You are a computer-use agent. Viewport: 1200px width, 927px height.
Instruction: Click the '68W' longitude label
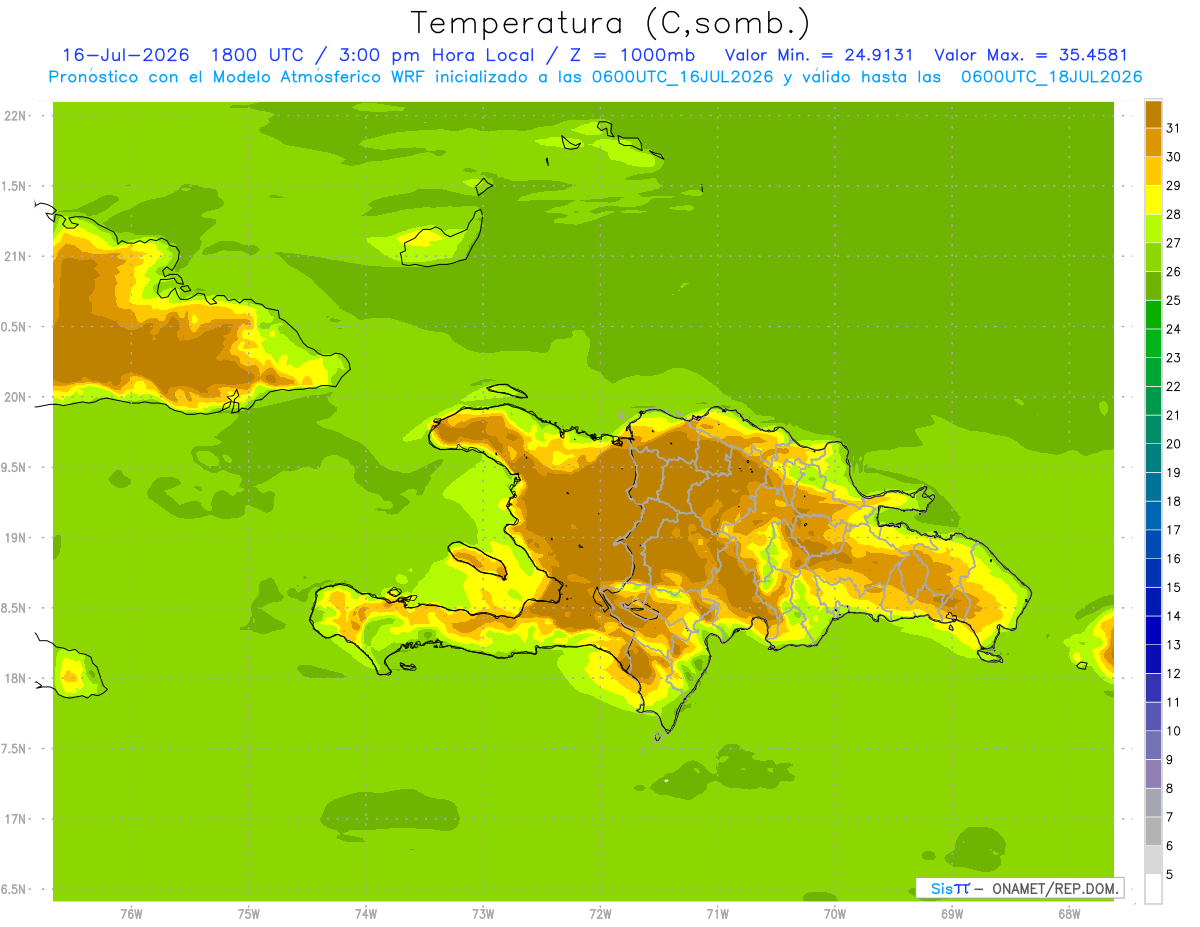[x=1069, y=913]
